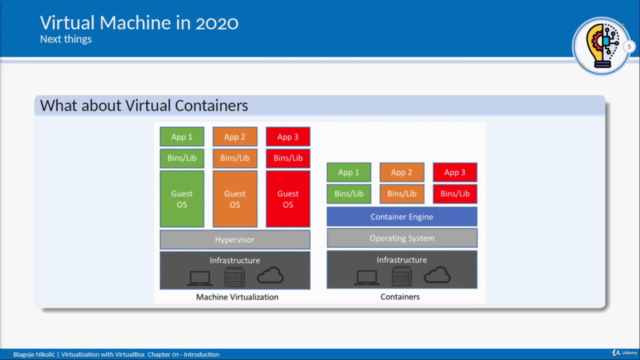
Task: Click 'Blagoje Nikolić' author name in footer
Action: click(34, 354)
